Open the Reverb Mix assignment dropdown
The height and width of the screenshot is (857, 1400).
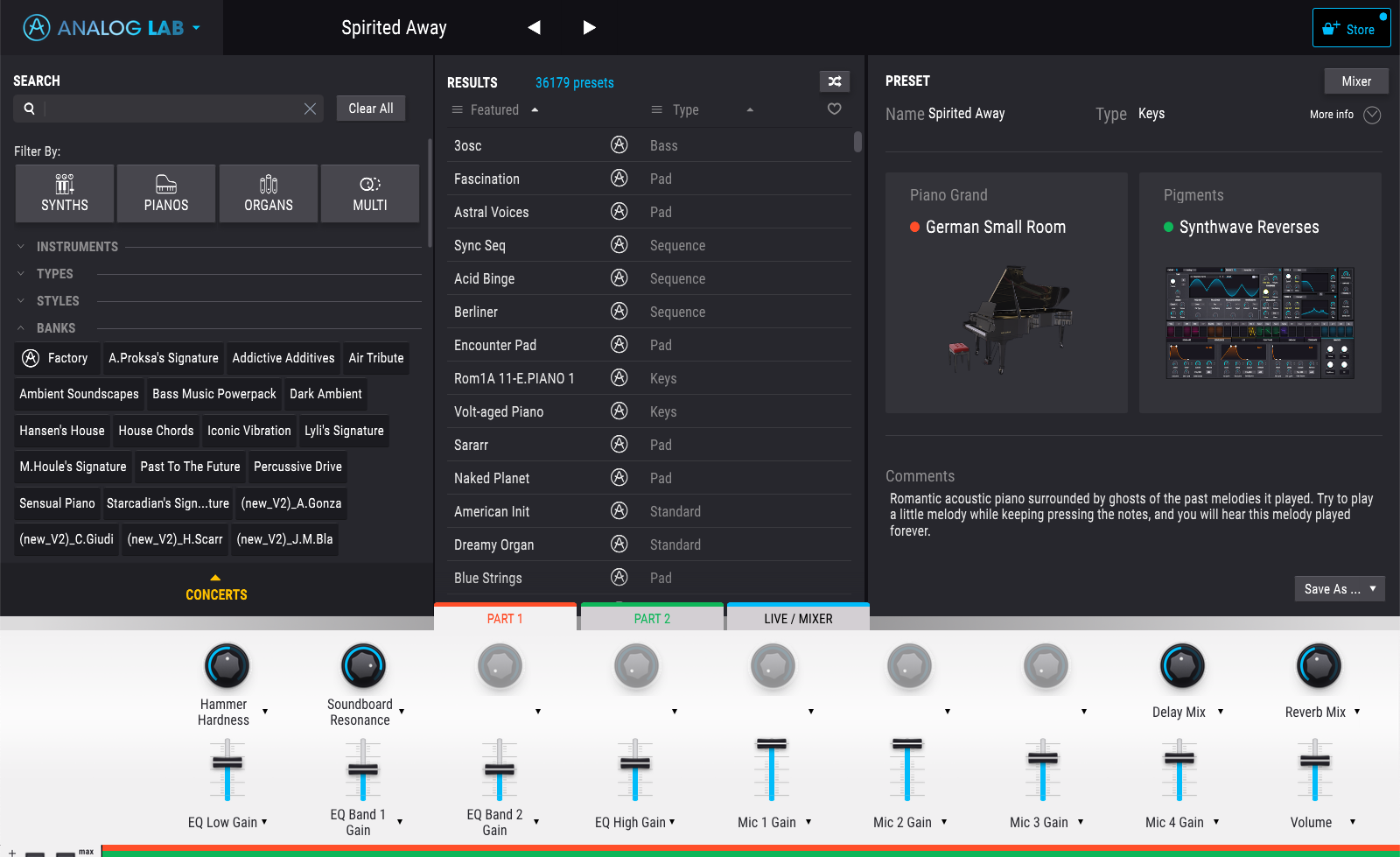(x=1357, y=712)
